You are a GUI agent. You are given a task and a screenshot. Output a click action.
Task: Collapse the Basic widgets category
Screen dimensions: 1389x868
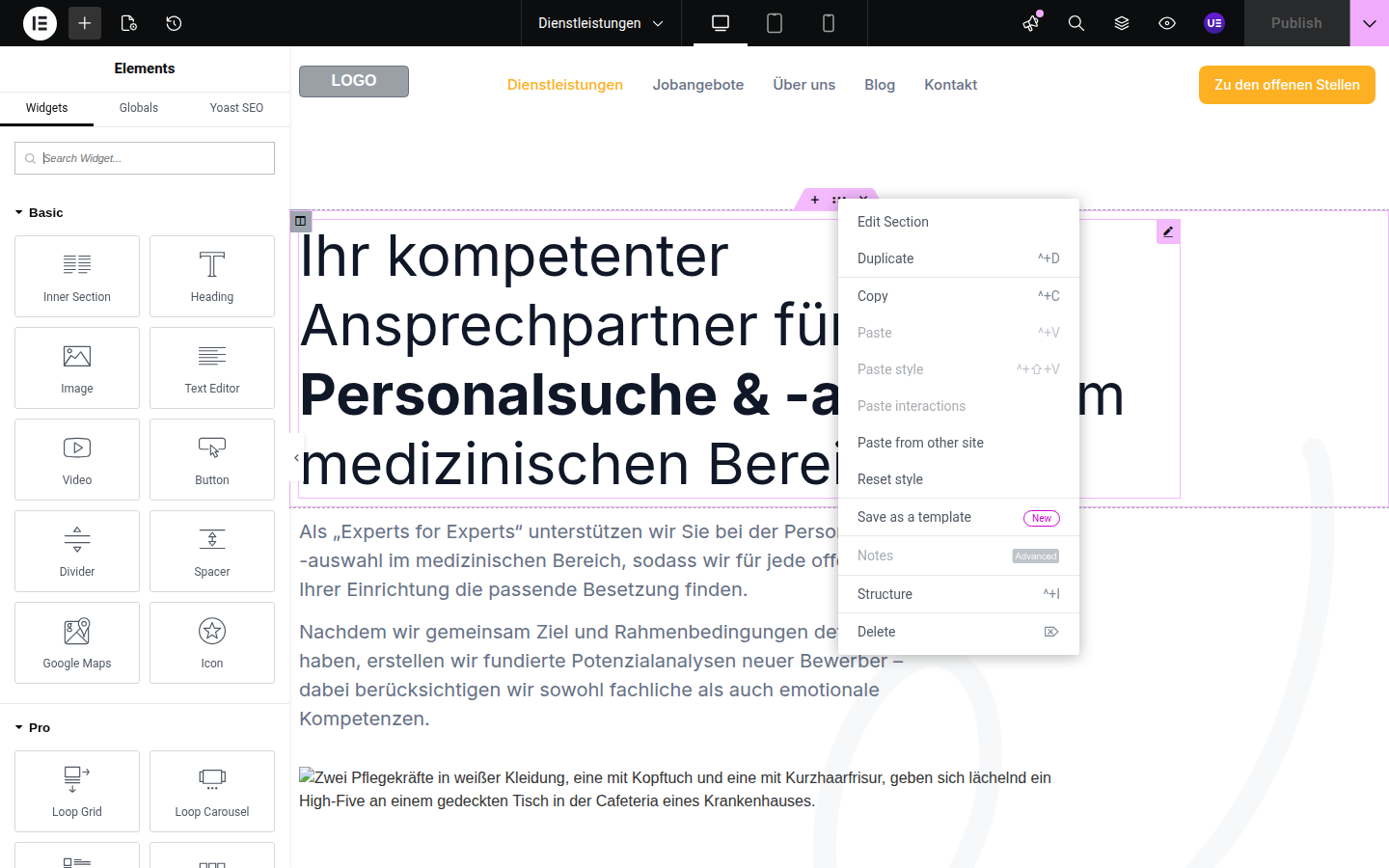tap(39, 212)
